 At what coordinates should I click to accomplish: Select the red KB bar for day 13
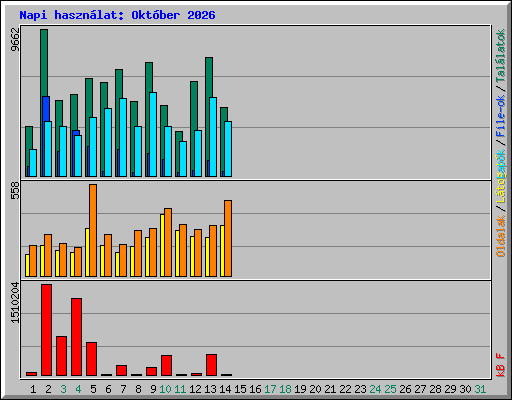211,365
